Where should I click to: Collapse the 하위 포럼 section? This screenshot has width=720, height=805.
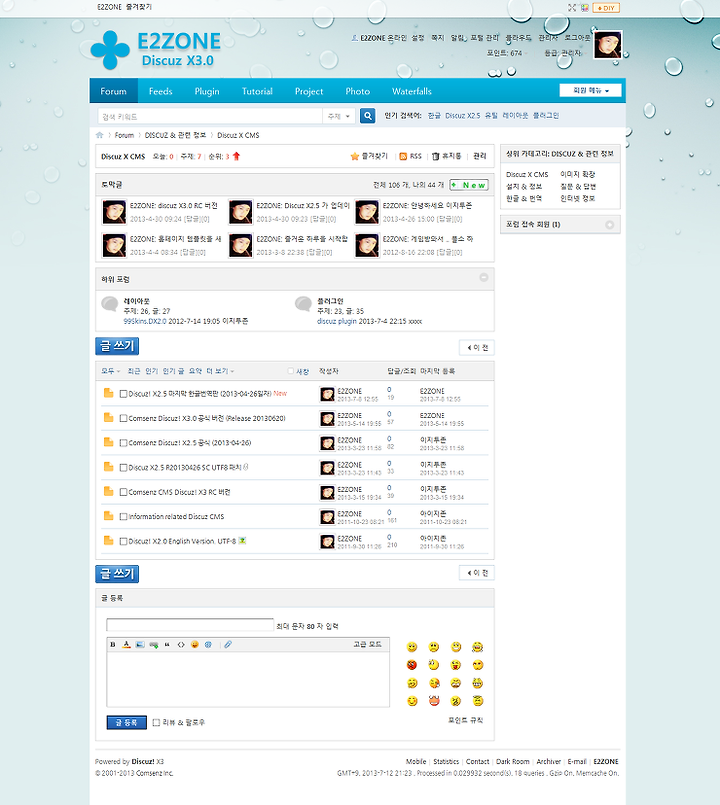click(484, 277)
